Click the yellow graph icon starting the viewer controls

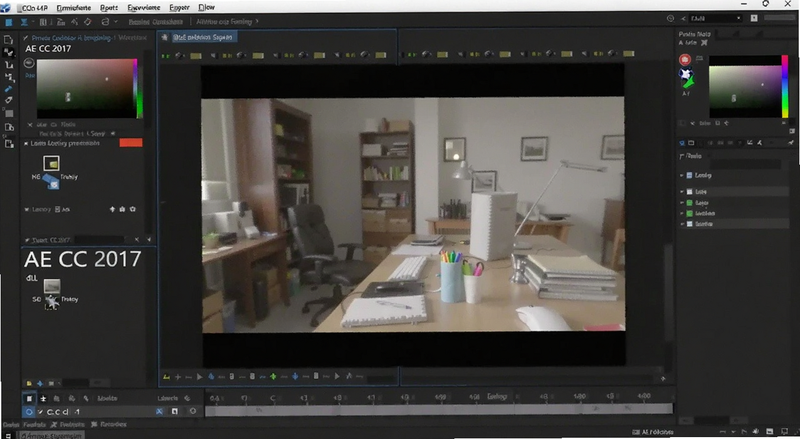pos(166,377)
